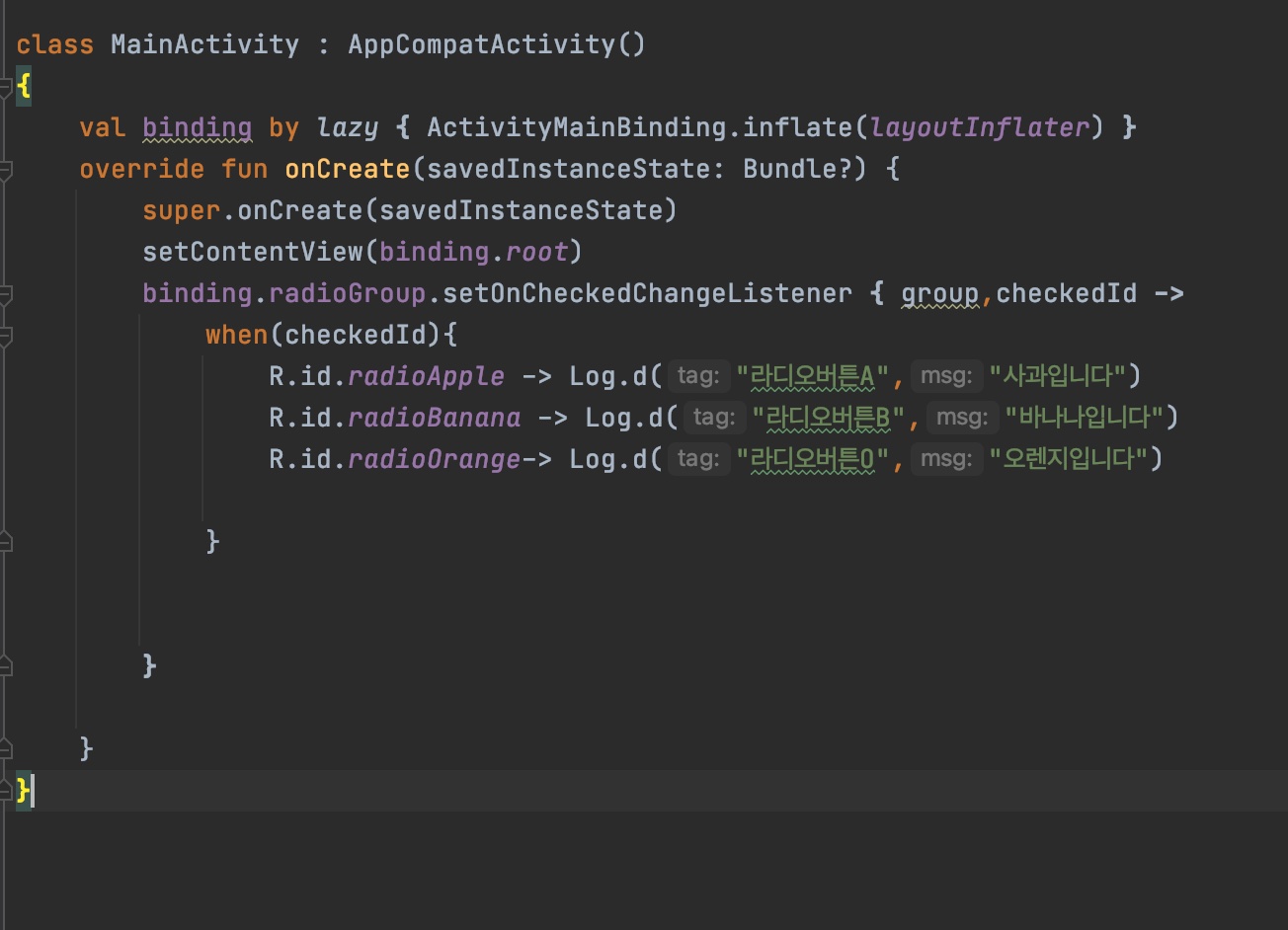1288x930 pixels.
Task: Click the "오렌지입니다" string
Action: (x=1068, y=459)
